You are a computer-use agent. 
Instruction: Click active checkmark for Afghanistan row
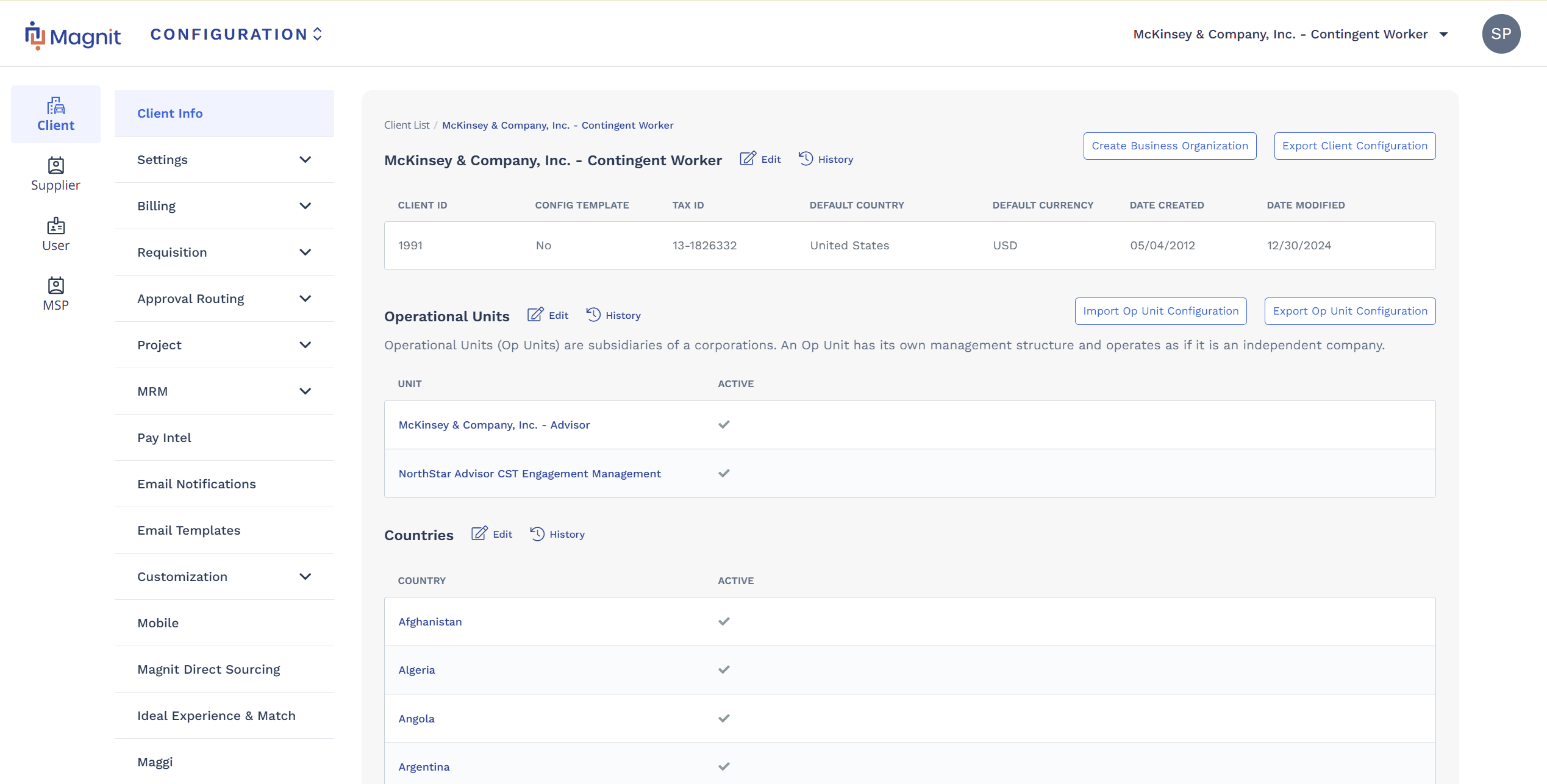click(724, 621)
